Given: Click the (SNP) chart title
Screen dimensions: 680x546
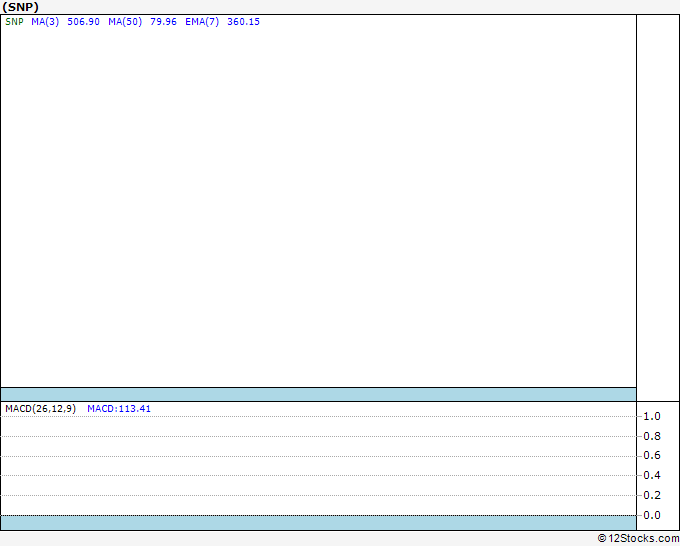Looking at the screenshot, I should click(20, 7).
